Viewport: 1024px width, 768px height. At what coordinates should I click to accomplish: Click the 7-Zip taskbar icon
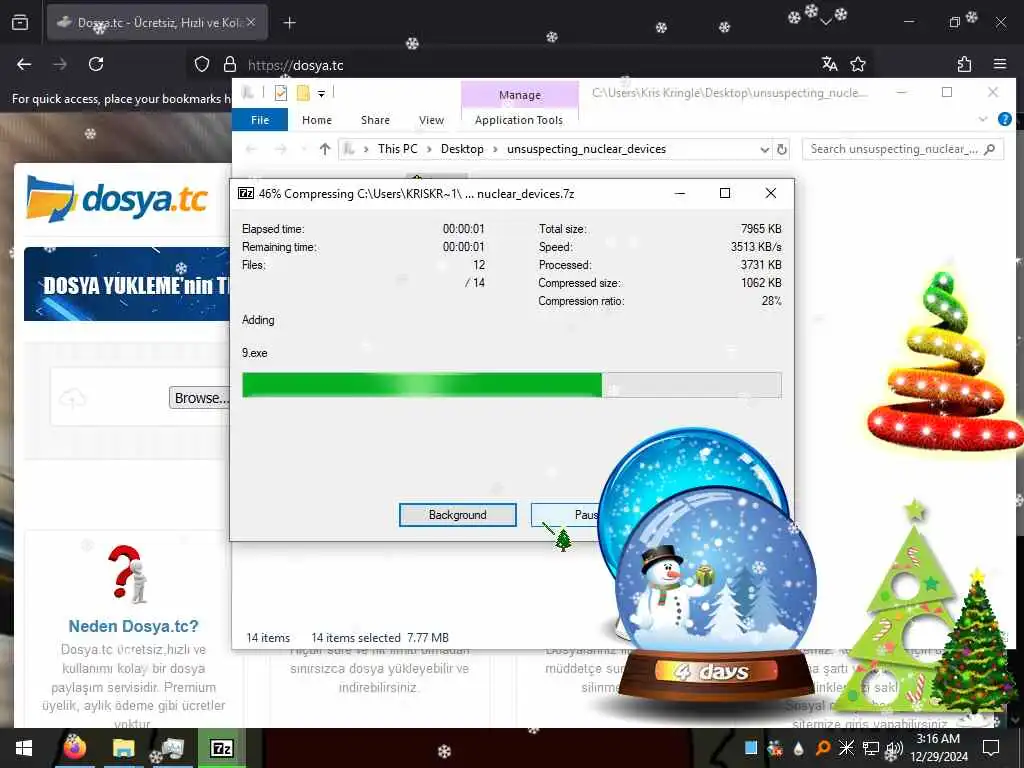[x=222, y=748]
